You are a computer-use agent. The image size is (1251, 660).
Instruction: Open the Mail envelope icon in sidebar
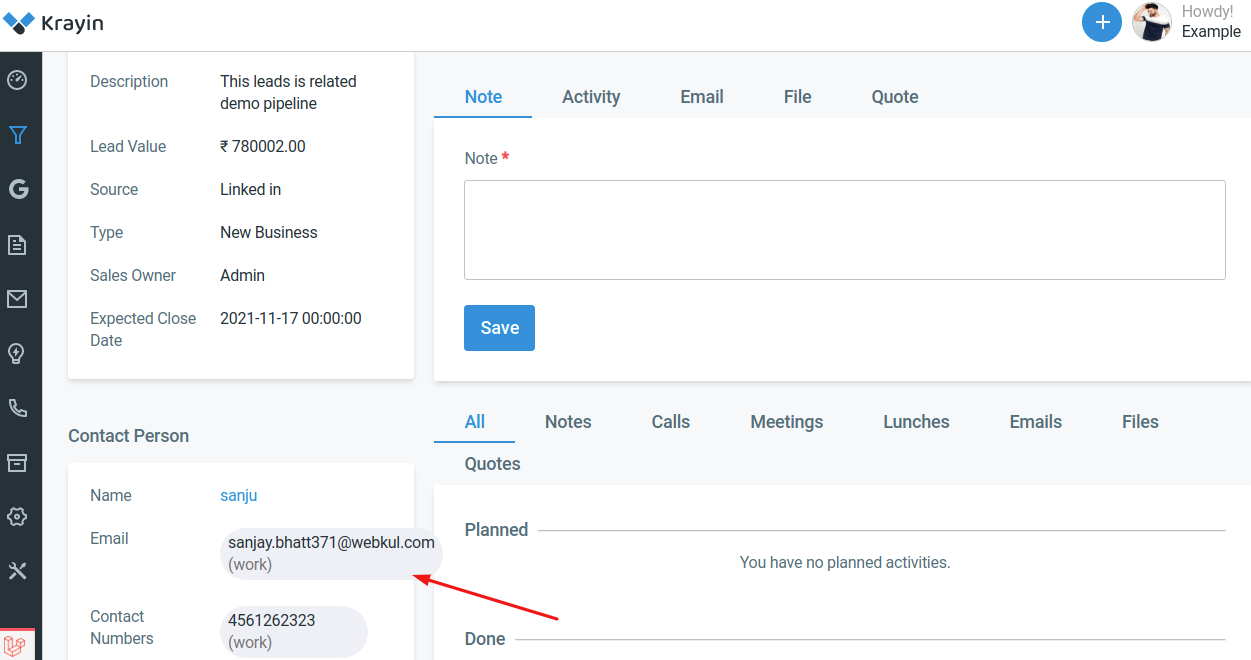pyautogui.click(x=18, y=298)
